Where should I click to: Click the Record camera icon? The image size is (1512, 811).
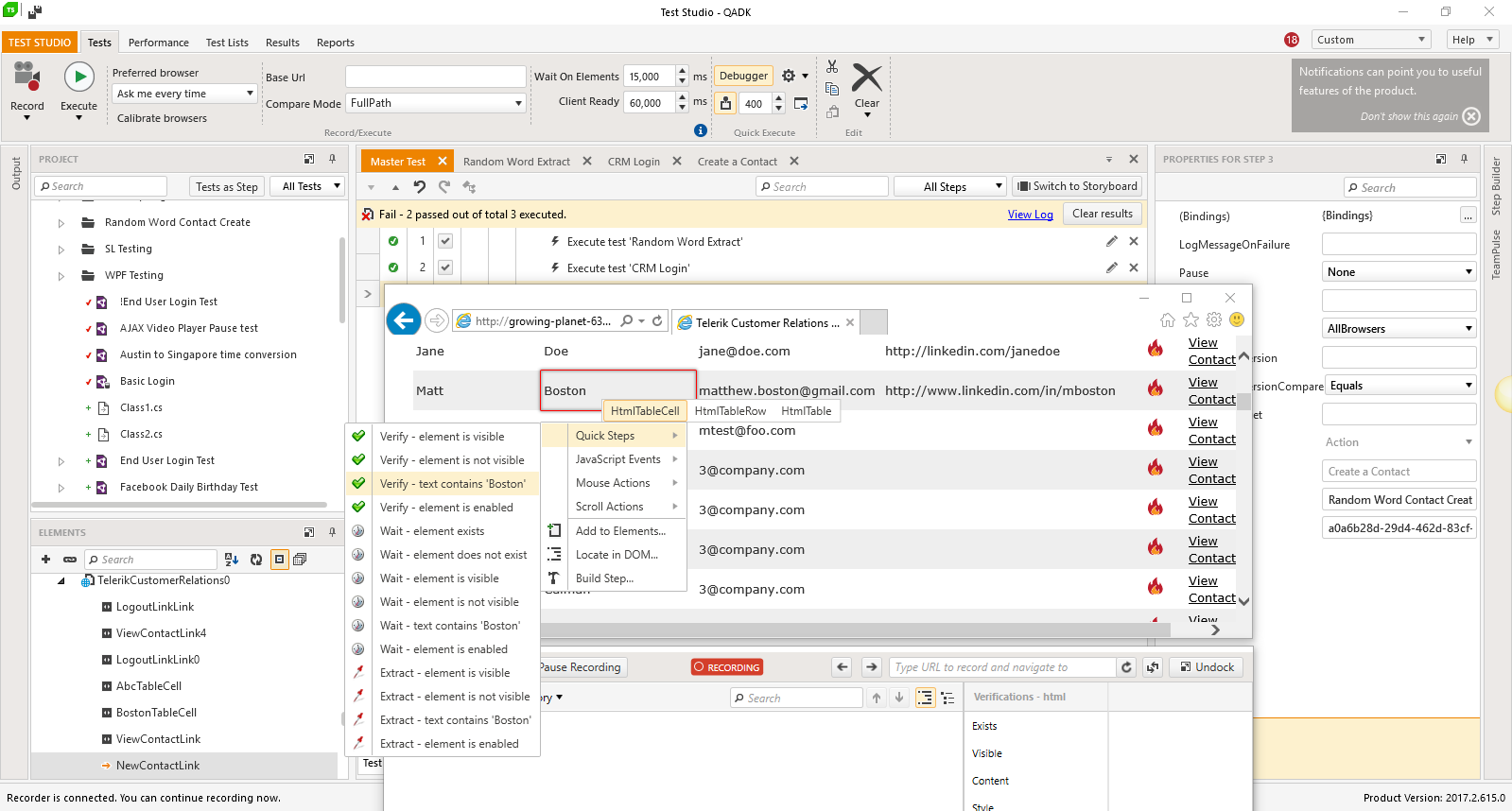pos(26,77)
